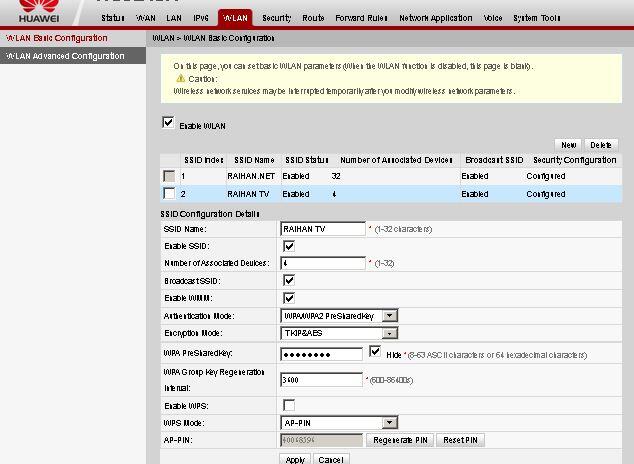This screenshot has width=634, height=464.
Task: Open the Status tab
Action: (113, 18)
